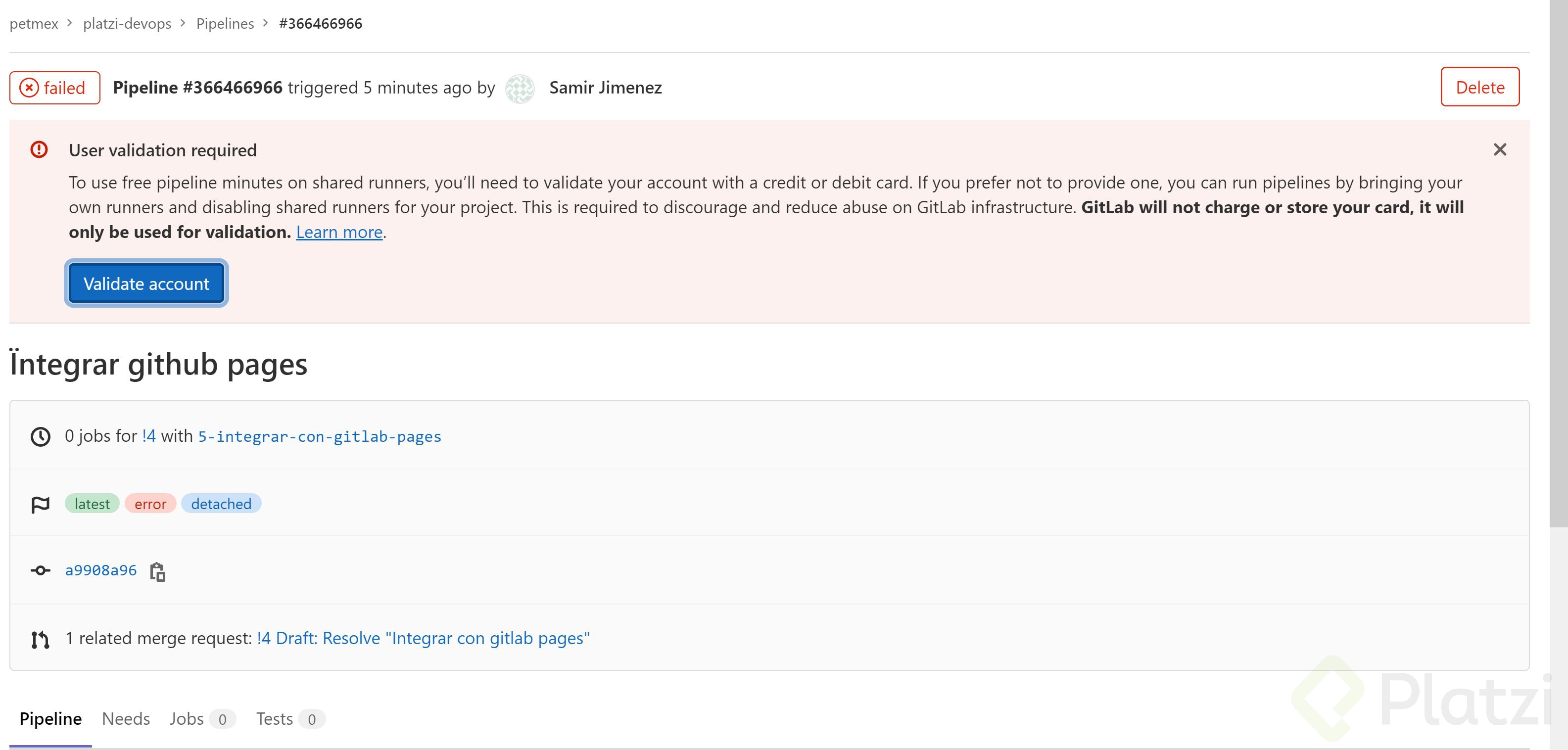Click the detached badge
This screenshot has height=750, width=1568.
click(x=221, y=504)
